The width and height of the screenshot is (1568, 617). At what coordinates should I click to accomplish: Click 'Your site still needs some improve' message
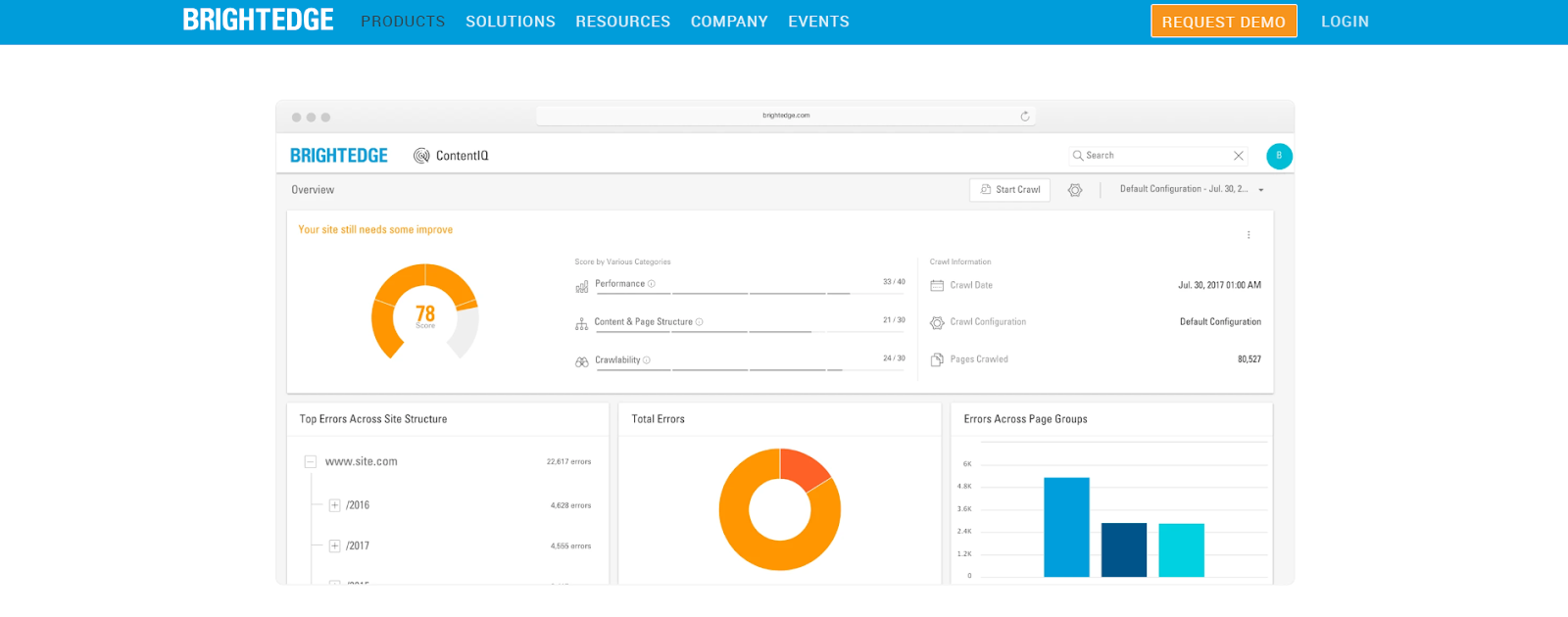(375, 229)
